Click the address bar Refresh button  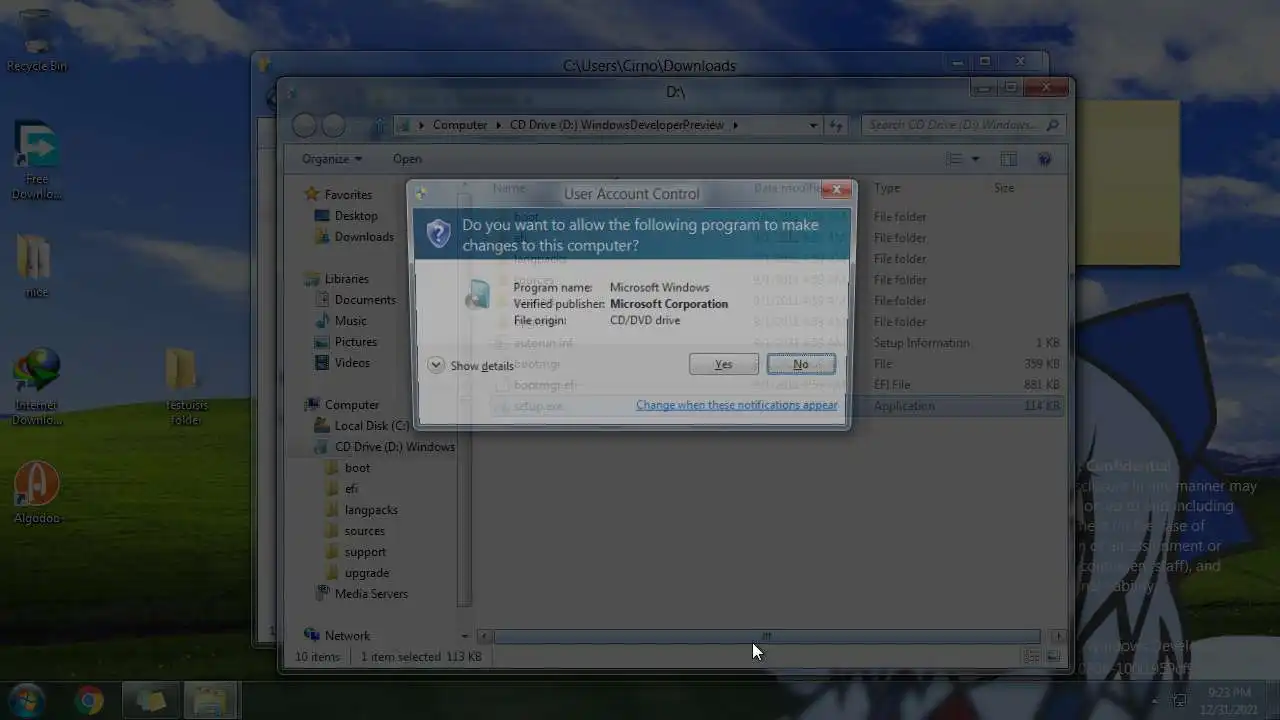tap(836, 125)
